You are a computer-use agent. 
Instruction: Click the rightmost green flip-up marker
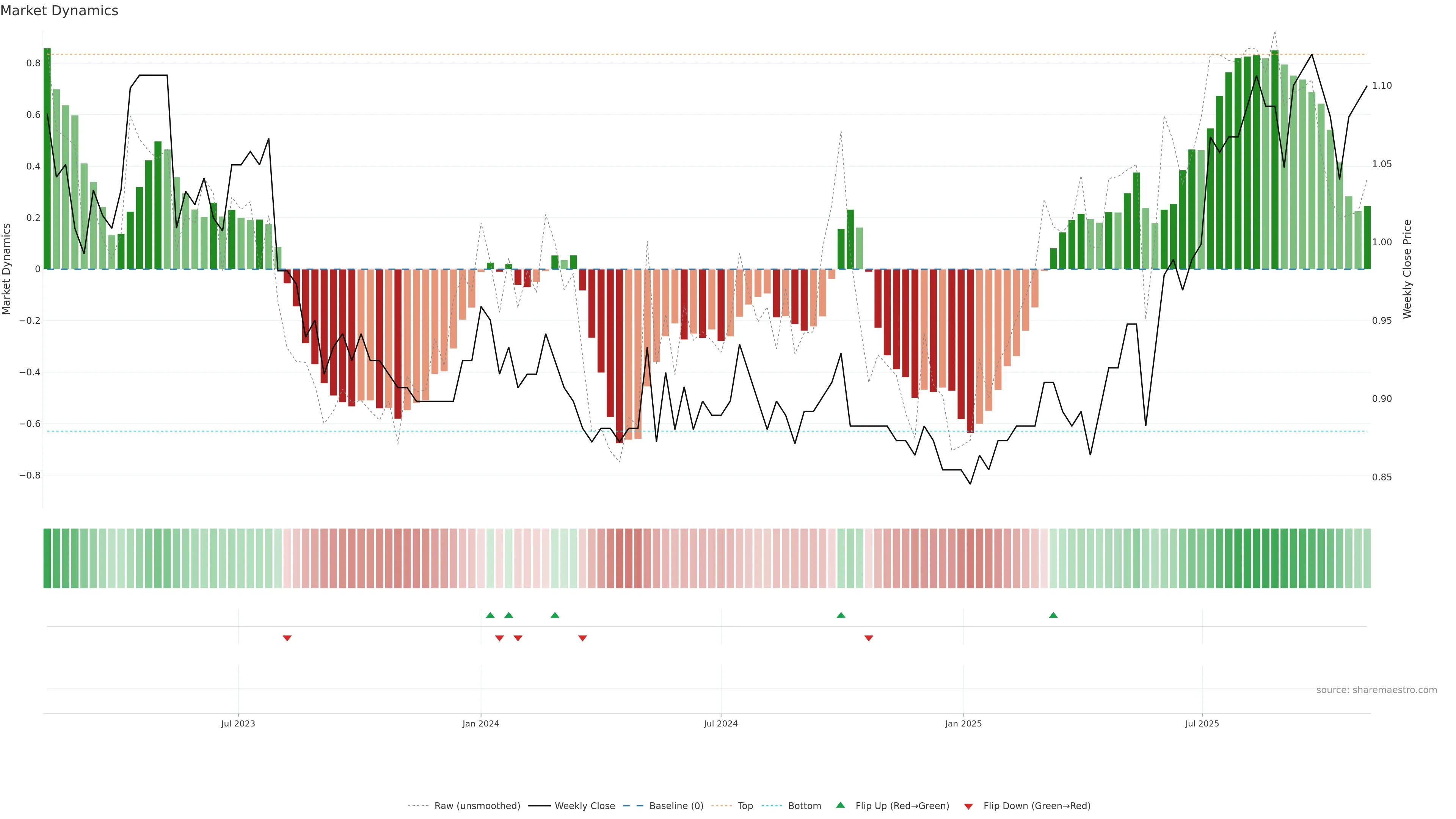(1053, 615)
